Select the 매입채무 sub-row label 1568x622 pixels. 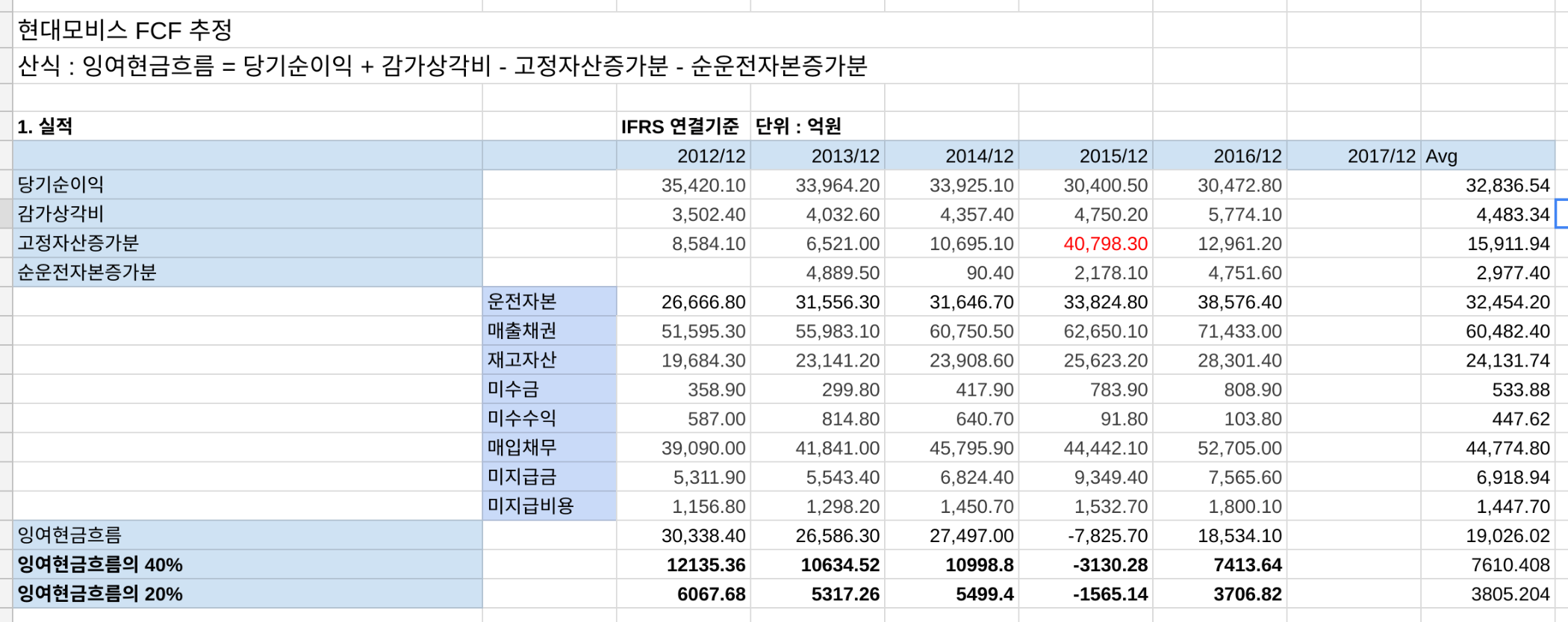[550, 447]
